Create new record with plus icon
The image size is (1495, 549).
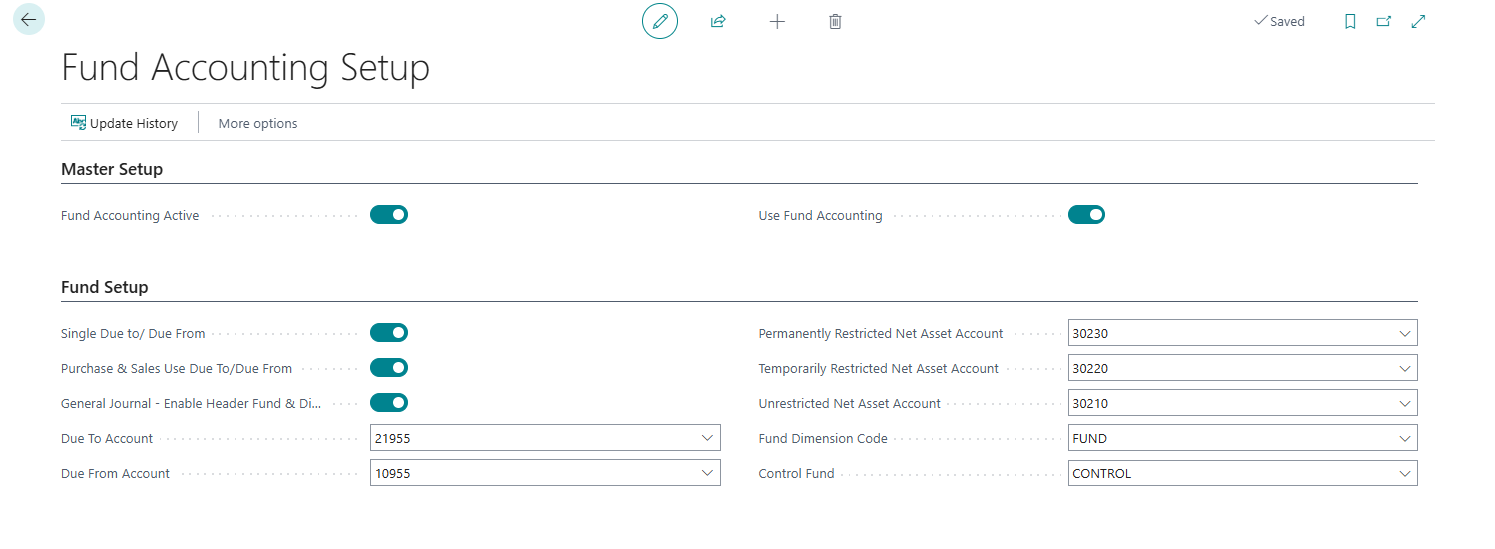point(777,21)
